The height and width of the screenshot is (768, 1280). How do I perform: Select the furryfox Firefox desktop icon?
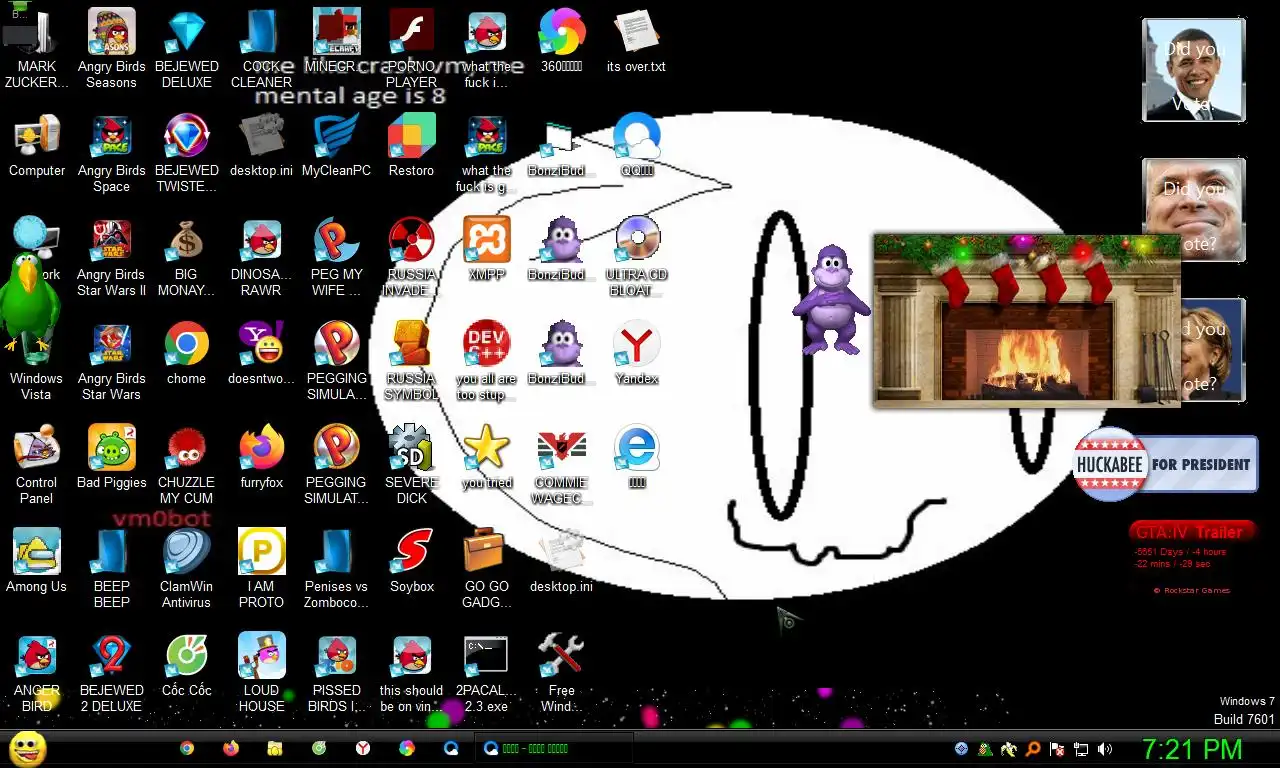tap(261, 458)
